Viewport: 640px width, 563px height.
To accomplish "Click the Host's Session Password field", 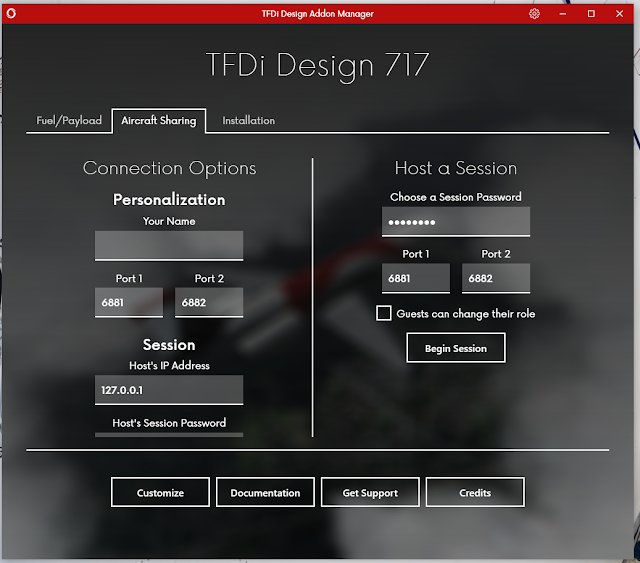I will click(169, 435).
